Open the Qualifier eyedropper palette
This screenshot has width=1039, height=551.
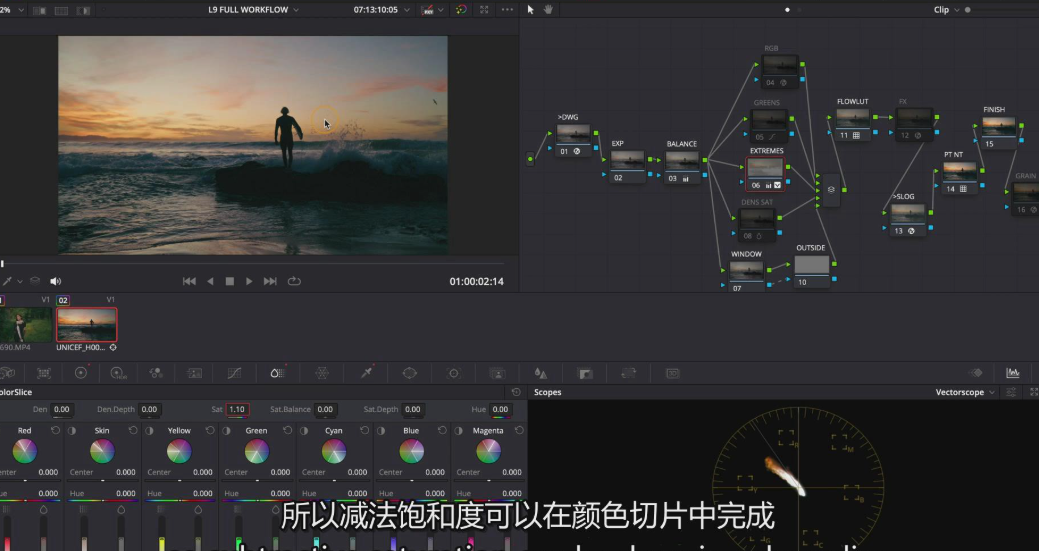point(366,374)
